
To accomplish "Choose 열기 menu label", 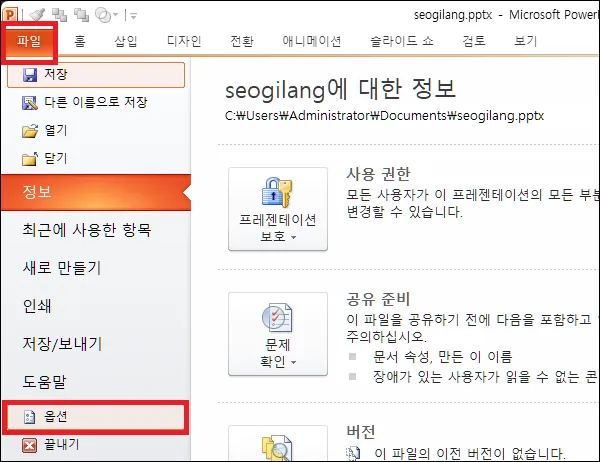I will click(56, 131).
